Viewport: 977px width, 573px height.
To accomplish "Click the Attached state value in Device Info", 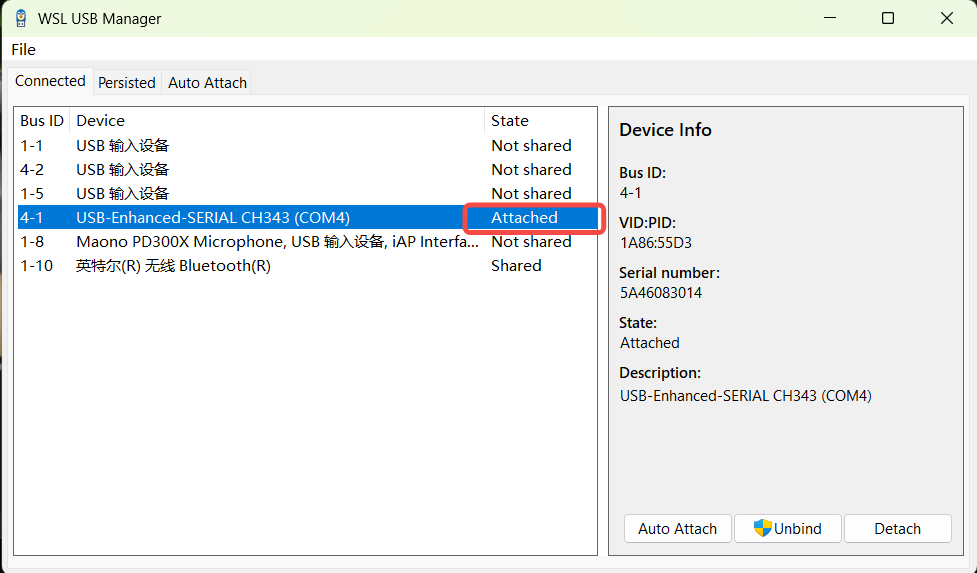I will (x=649, y=343).
